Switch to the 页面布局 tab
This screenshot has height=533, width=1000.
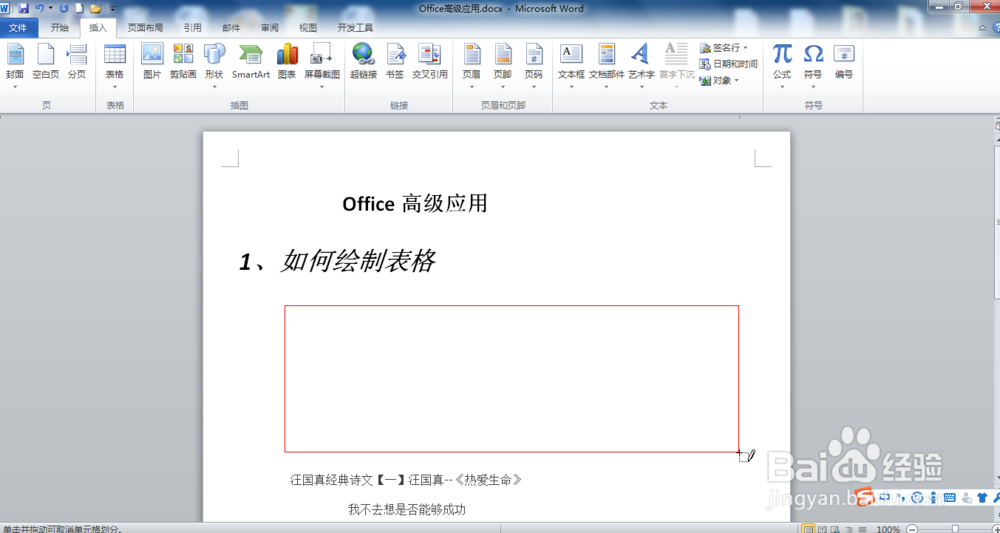coord(145,27)
